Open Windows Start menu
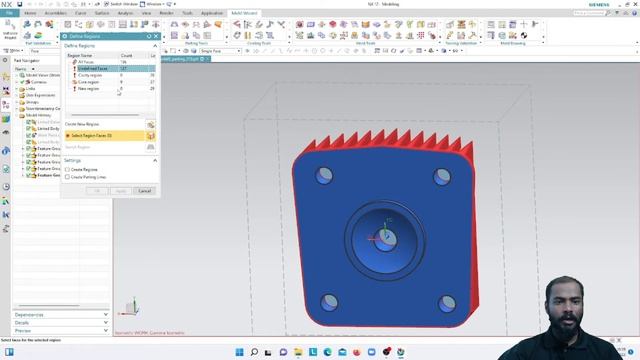 (x=240, y=352)
